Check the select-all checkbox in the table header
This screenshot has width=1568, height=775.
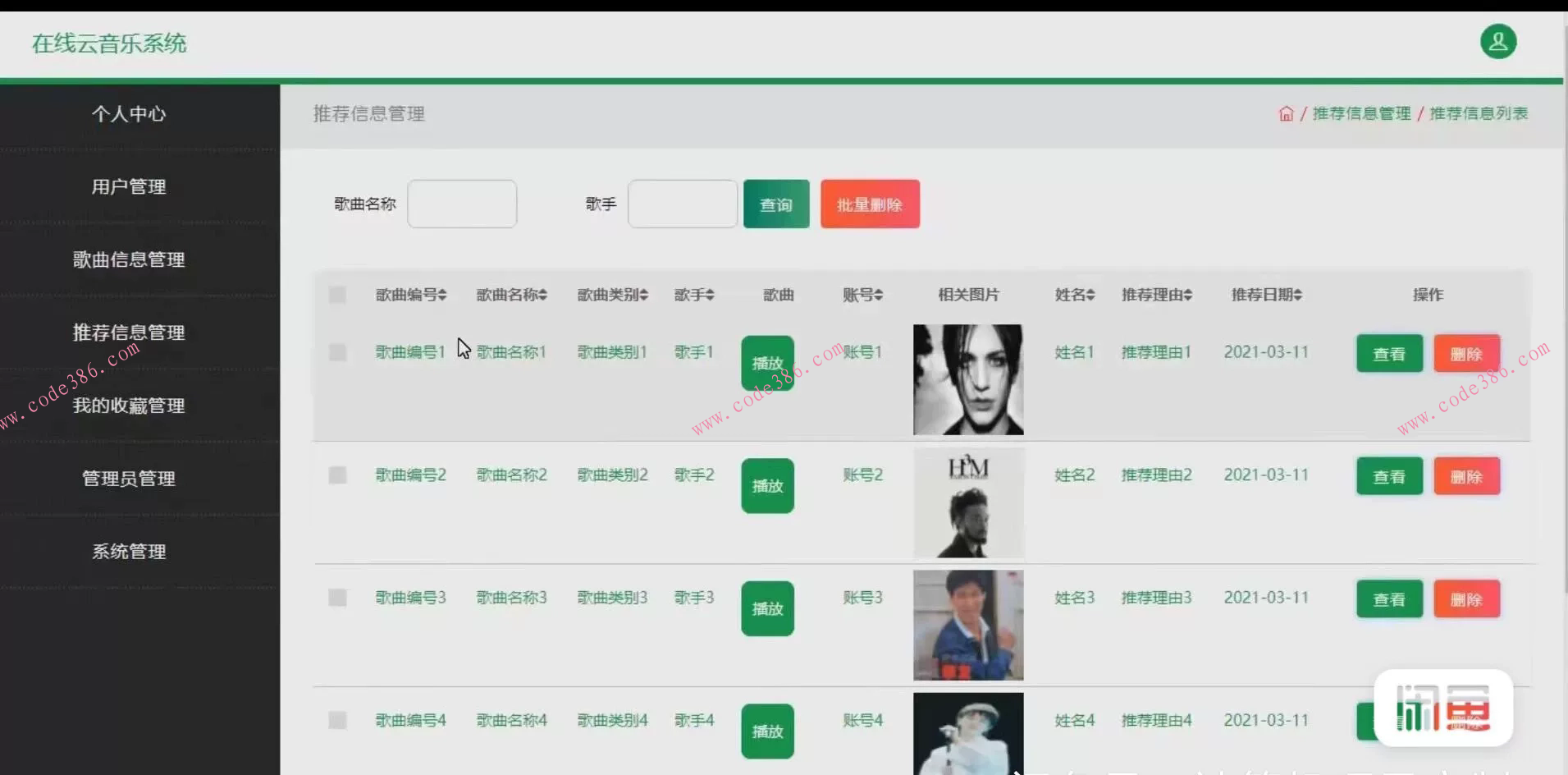pos(337,294)
